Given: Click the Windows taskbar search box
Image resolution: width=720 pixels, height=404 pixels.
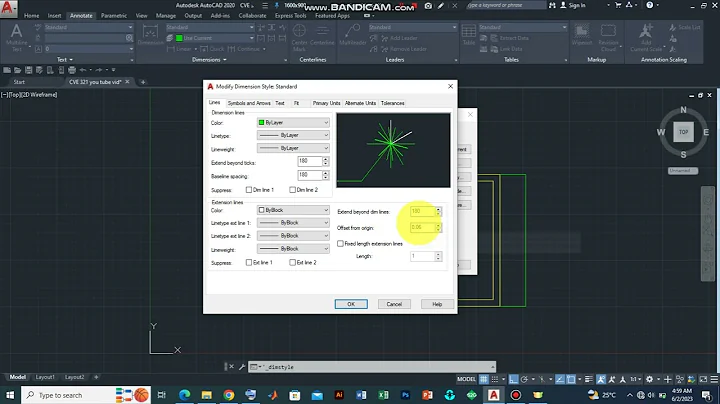Looking at the screenshot, I should [x=86, y=395].
